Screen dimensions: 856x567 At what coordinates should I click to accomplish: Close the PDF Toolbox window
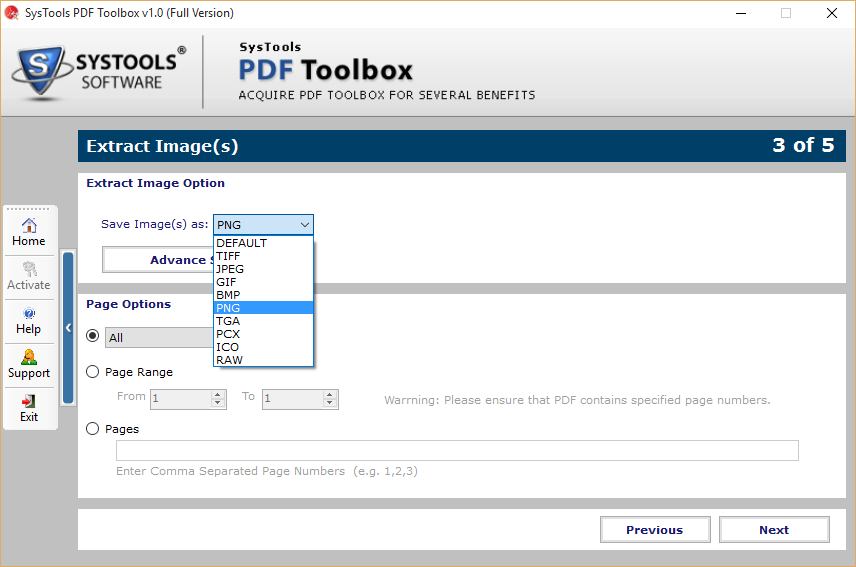[831, 13]
